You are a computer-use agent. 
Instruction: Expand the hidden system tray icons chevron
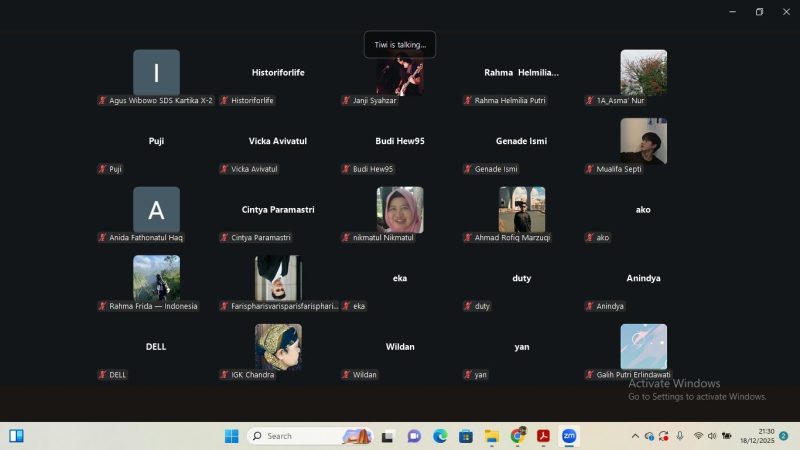pyautogui.click(x=634, y=436)
